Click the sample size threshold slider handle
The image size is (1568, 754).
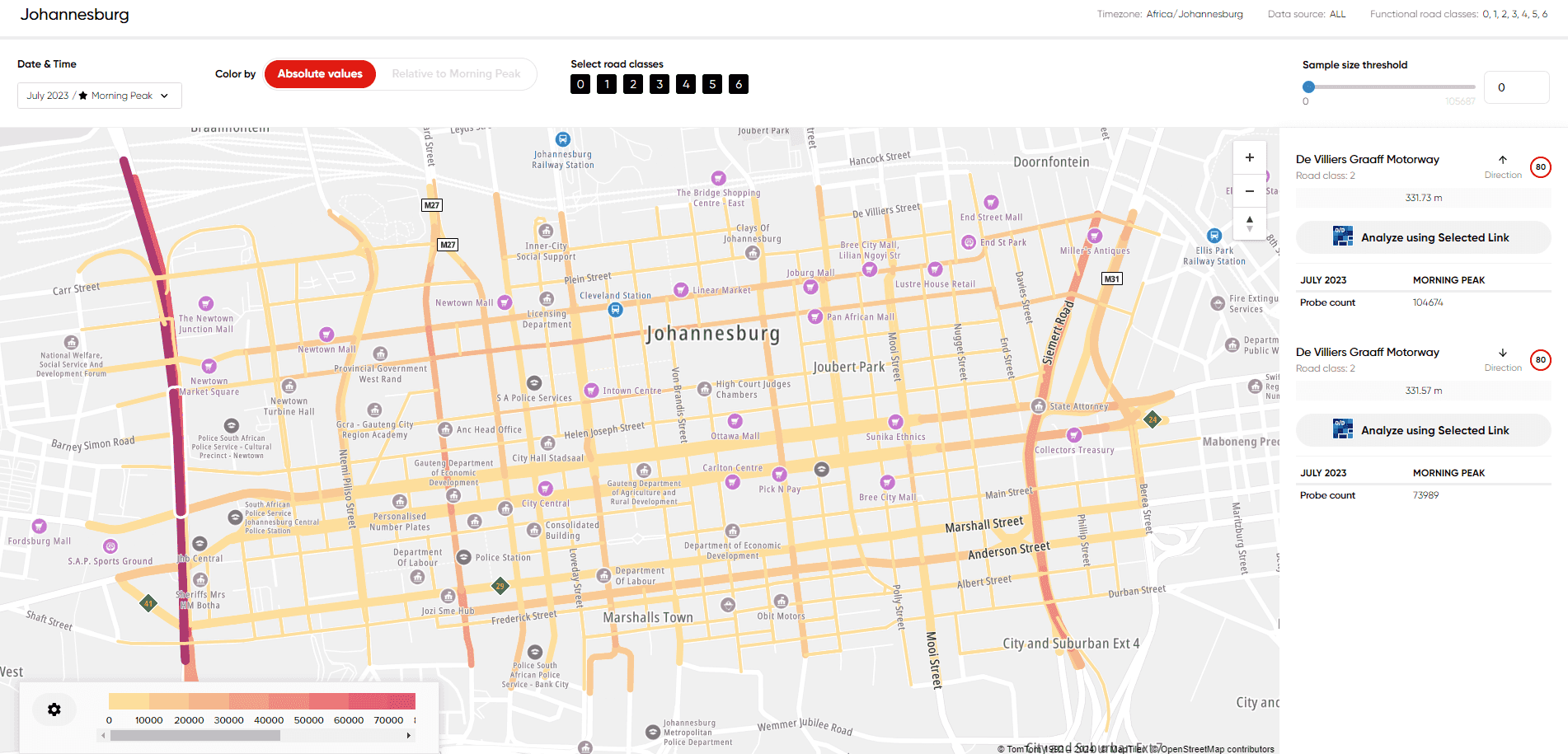1308,87
